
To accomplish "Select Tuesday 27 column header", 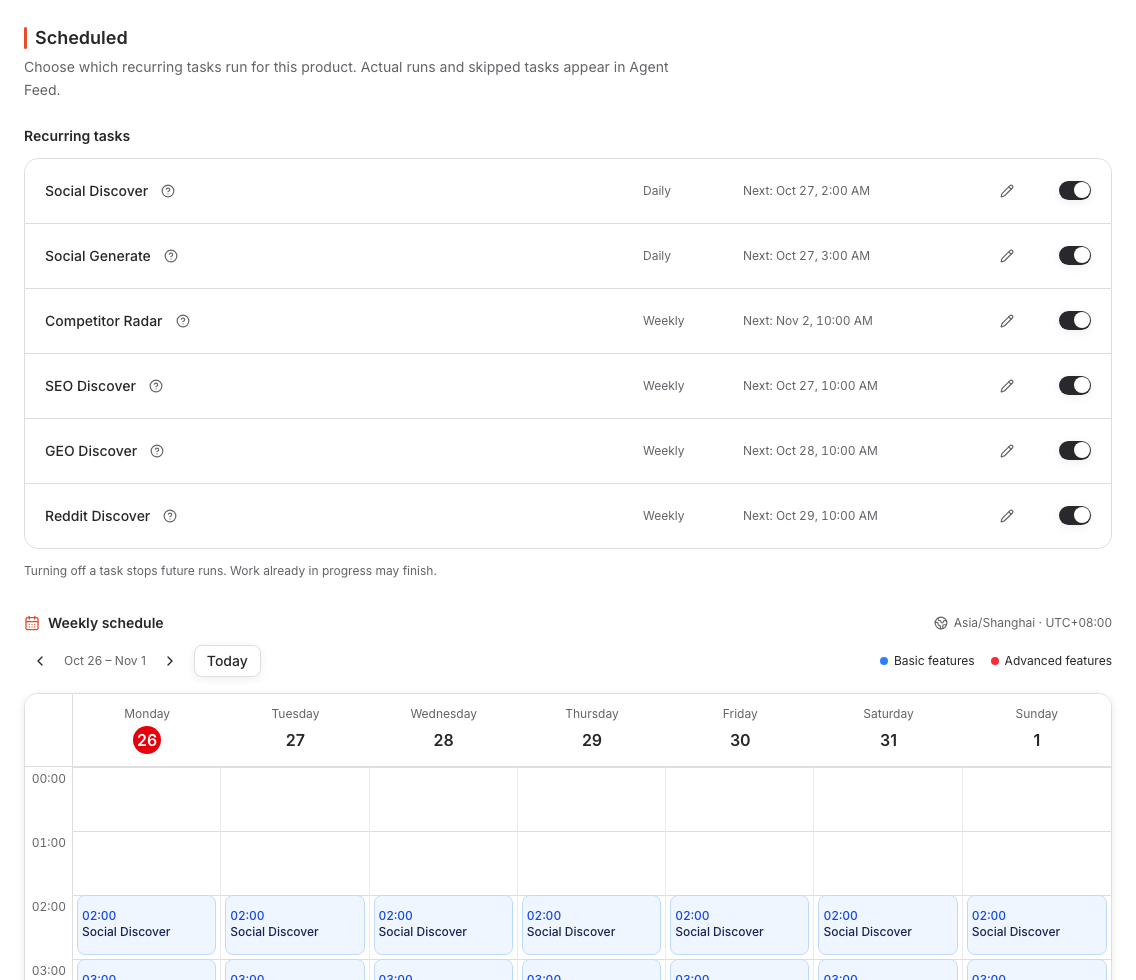I will 296,730.
